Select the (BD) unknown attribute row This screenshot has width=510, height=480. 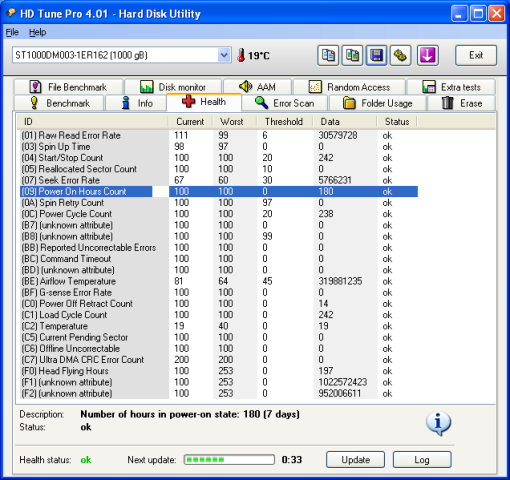point(219,270)
